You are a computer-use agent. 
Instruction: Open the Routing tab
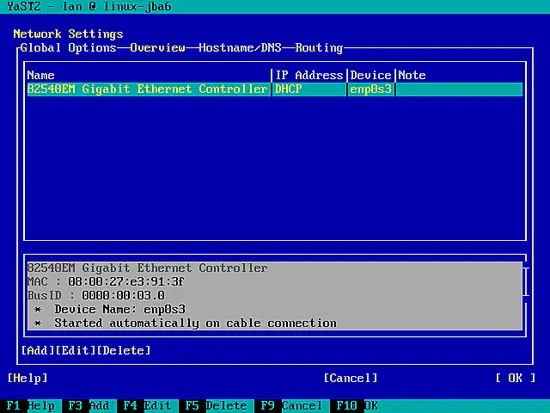click(x=319, y=48)
